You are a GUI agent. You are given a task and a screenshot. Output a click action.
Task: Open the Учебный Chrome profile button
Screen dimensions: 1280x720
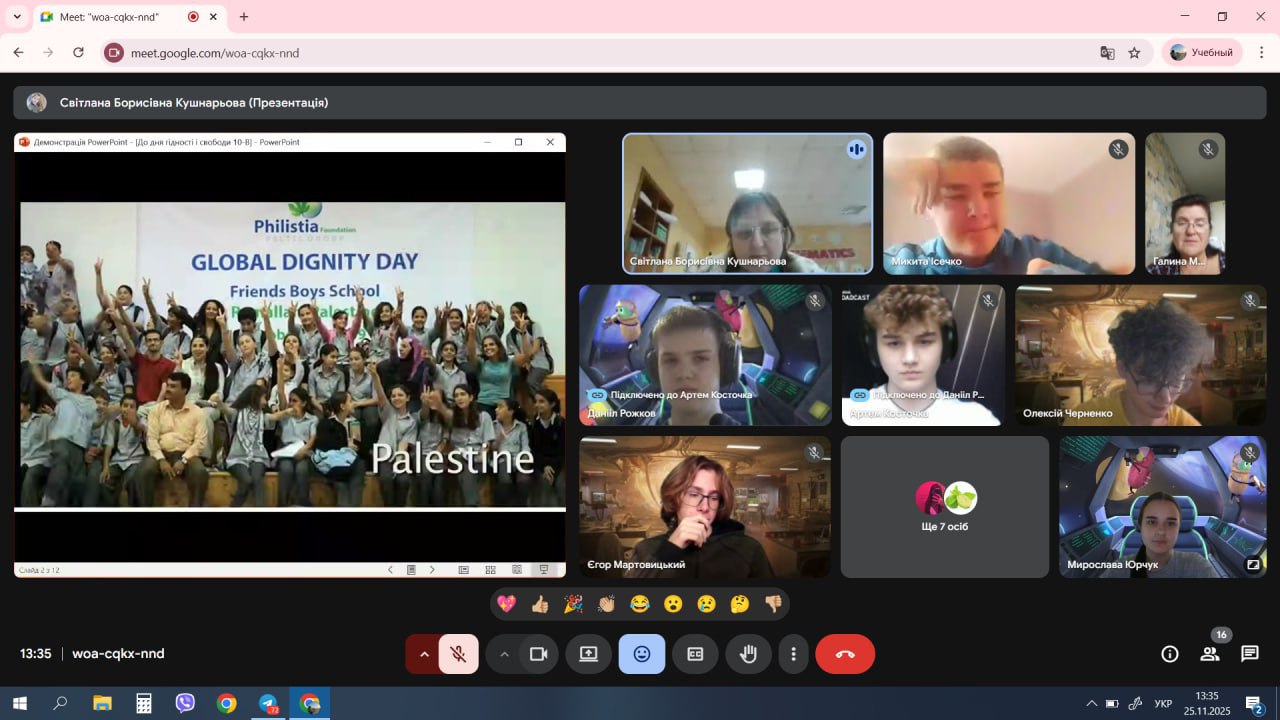(x=1201, y=53)
